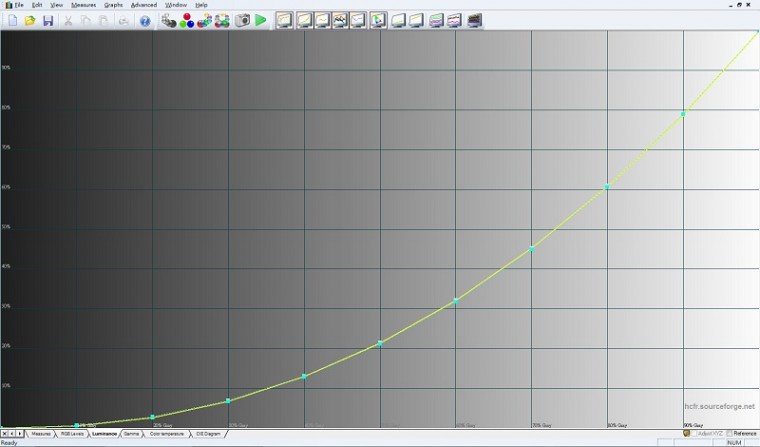Open the Help menu
This screenshot has height=447, width=760.
pyautogui.click(x=201, y=5)
